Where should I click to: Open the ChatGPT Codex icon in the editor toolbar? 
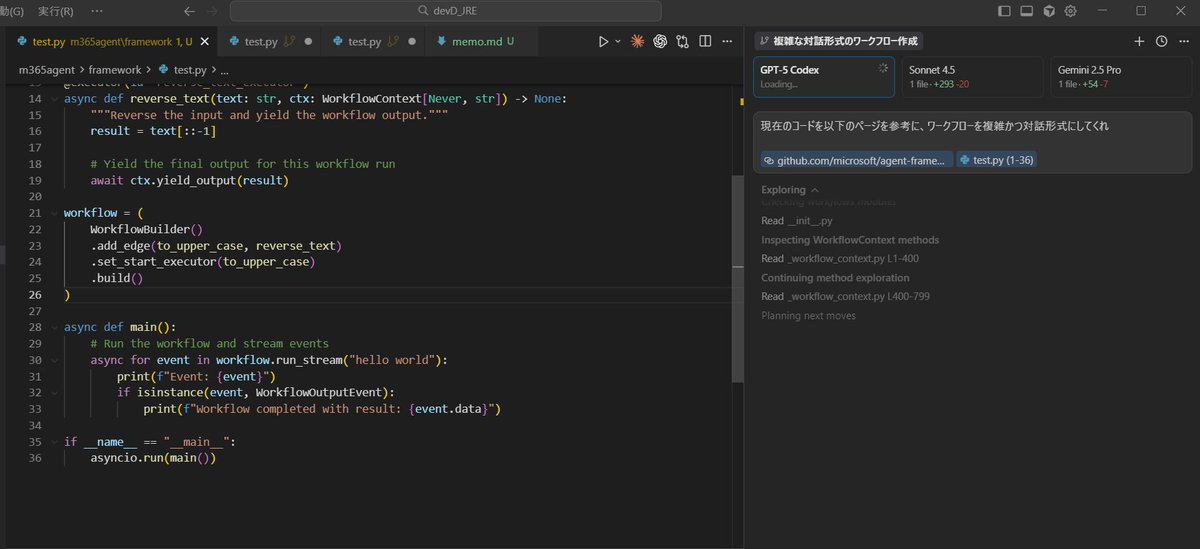point(660,42)
